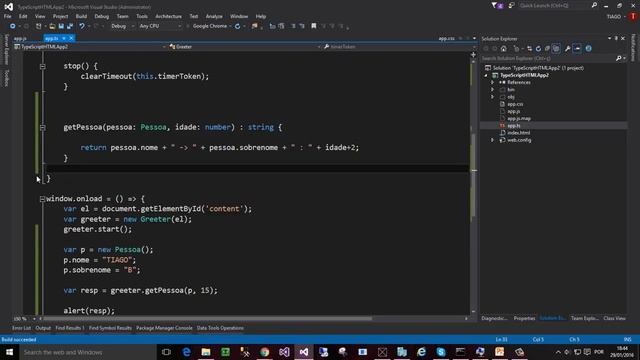
Task: Collapse the window.onload outline toggle
Action: (42, 199)
